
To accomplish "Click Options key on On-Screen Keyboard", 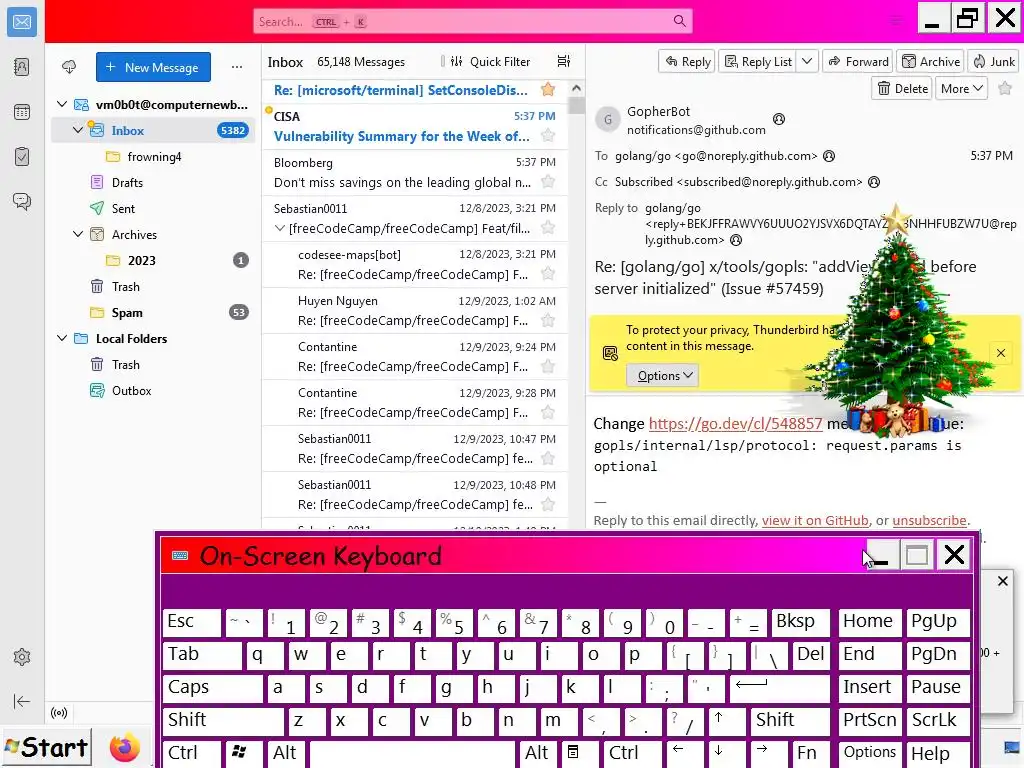I will point(870,753).
